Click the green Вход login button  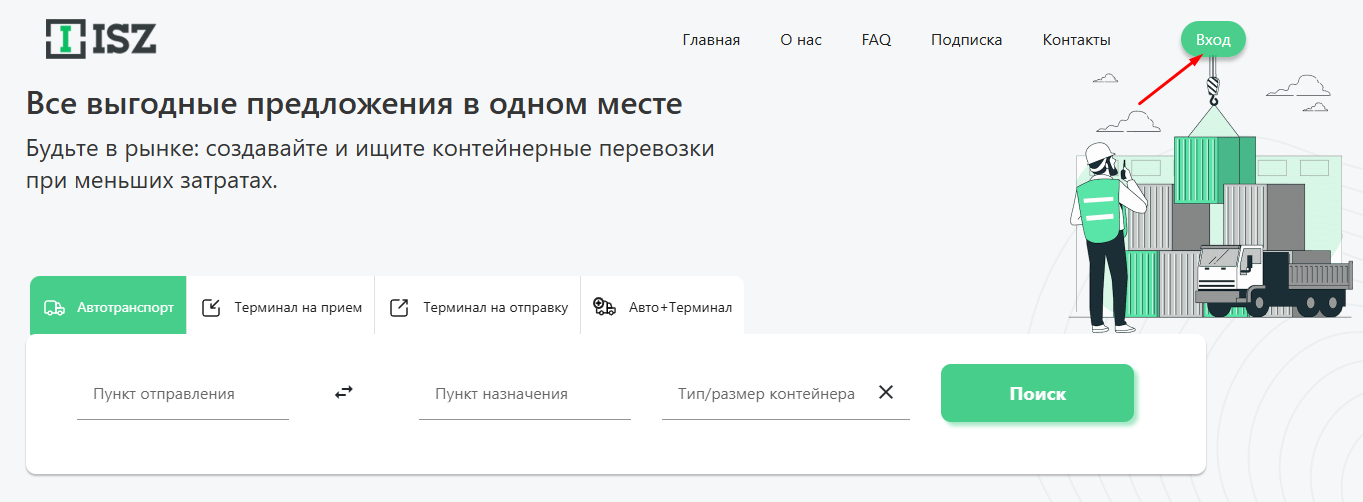[1213, 40]
